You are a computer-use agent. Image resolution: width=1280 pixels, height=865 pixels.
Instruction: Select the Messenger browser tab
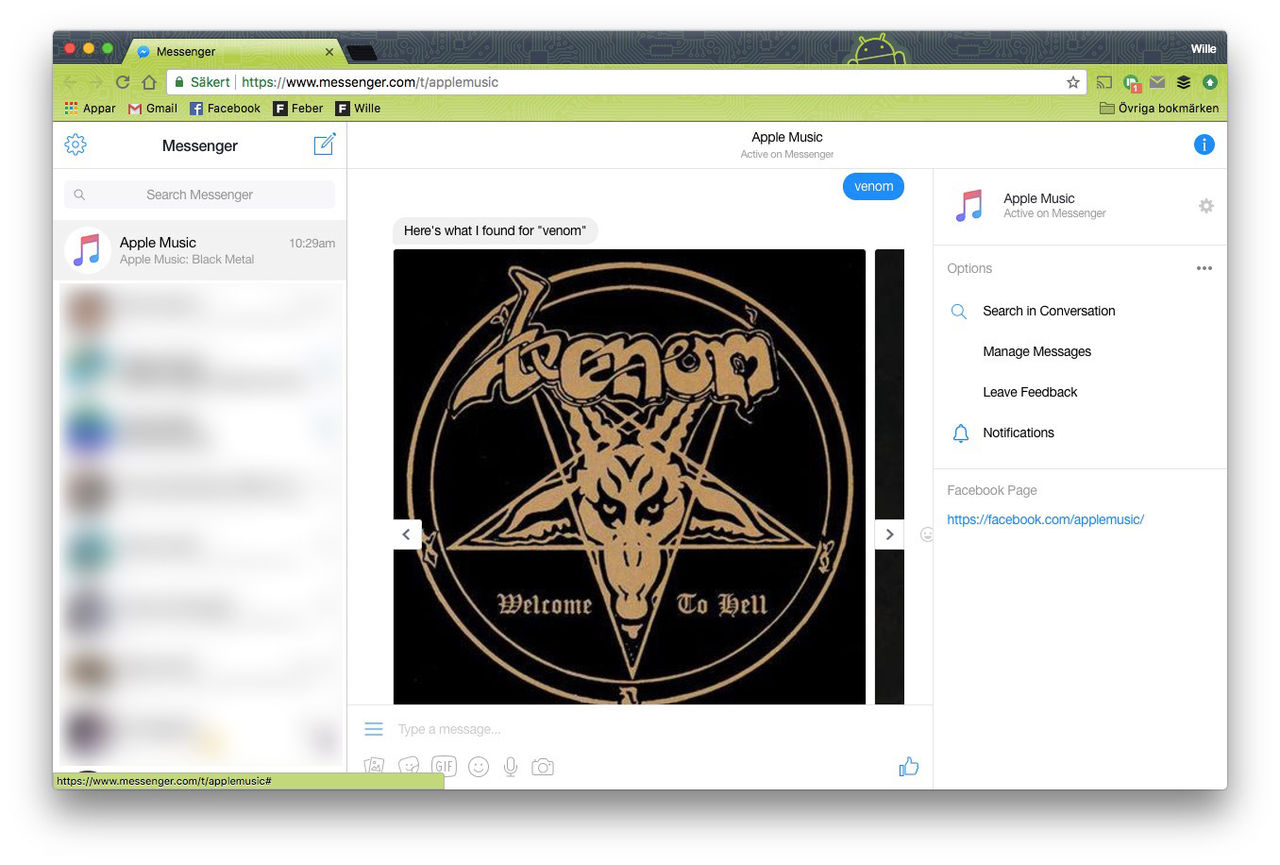pyautogui.click(x=235, y=51)
